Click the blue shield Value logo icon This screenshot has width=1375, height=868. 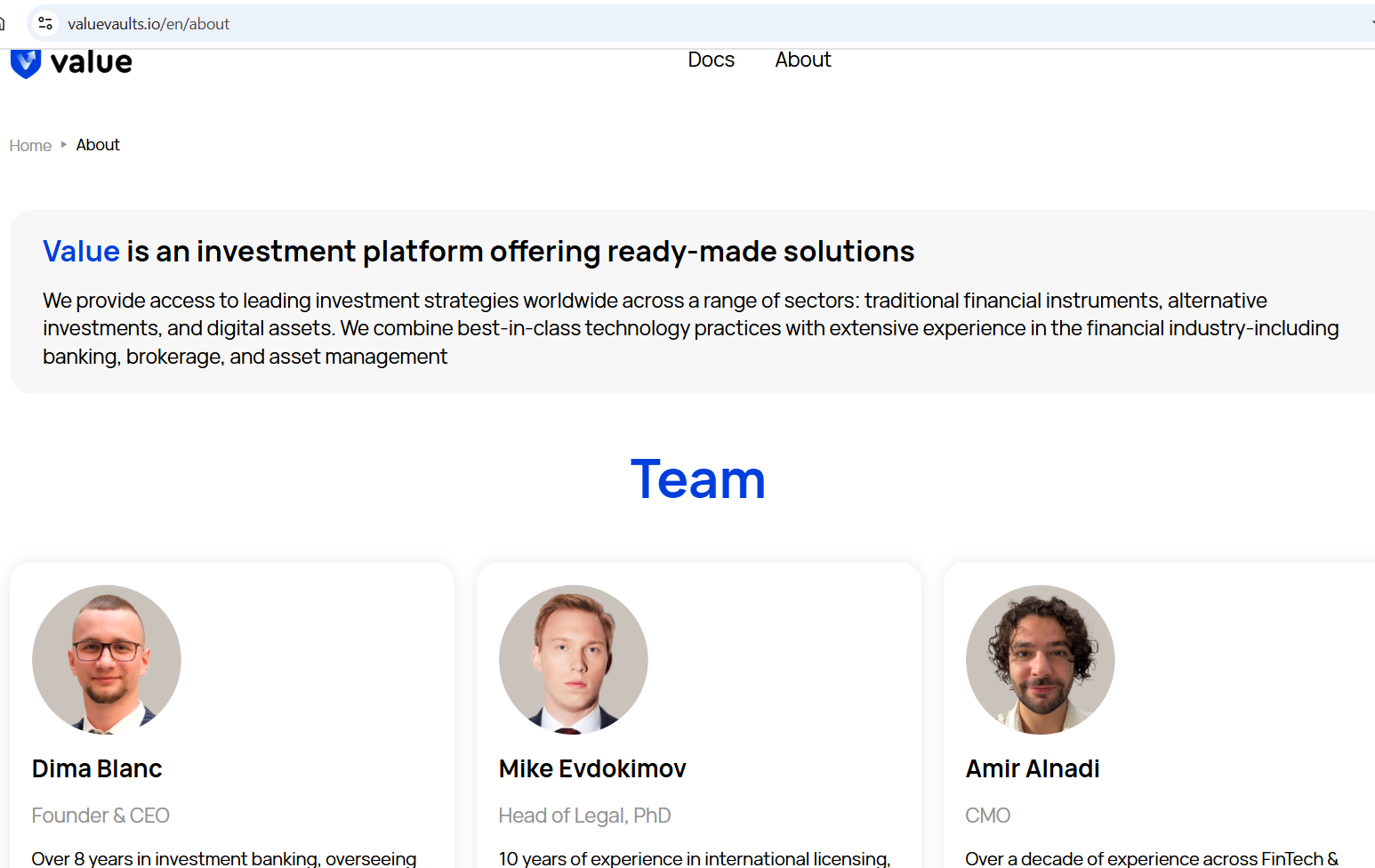26,64
